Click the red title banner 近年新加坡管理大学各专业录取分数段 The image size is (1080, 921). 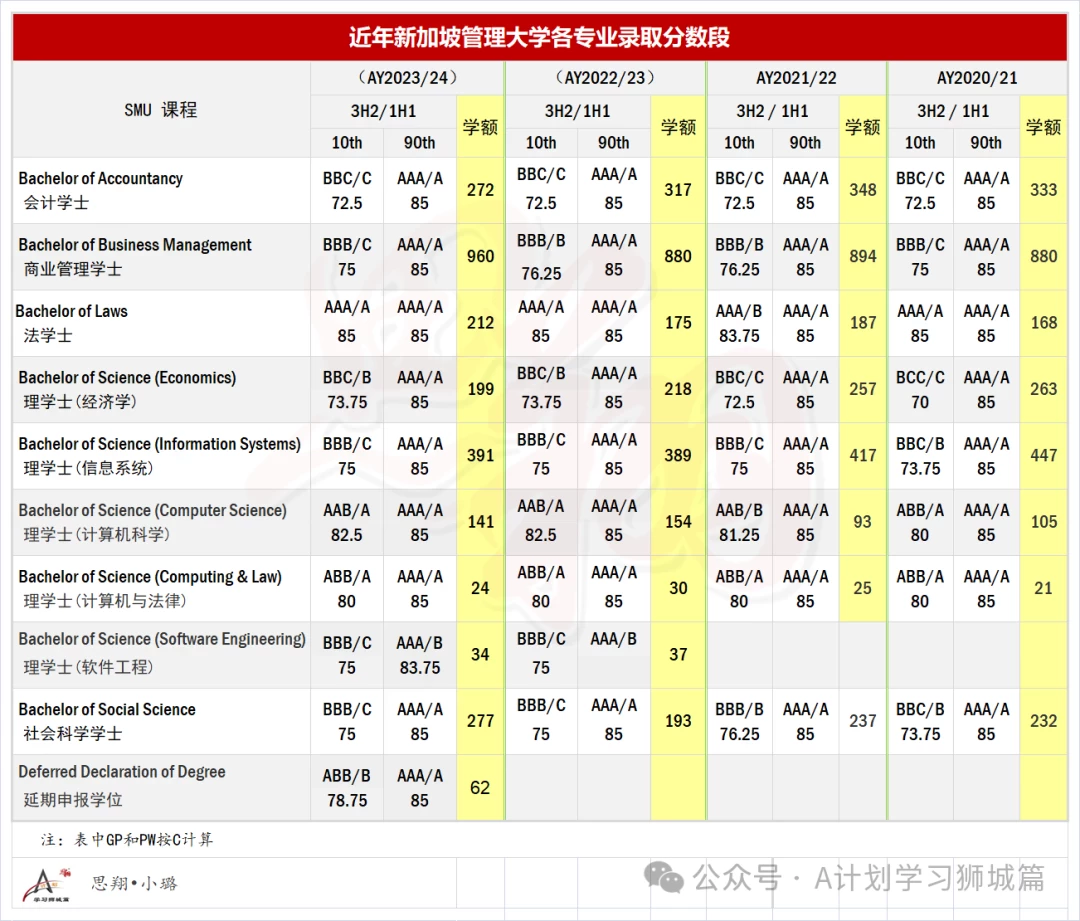point(539,37)
